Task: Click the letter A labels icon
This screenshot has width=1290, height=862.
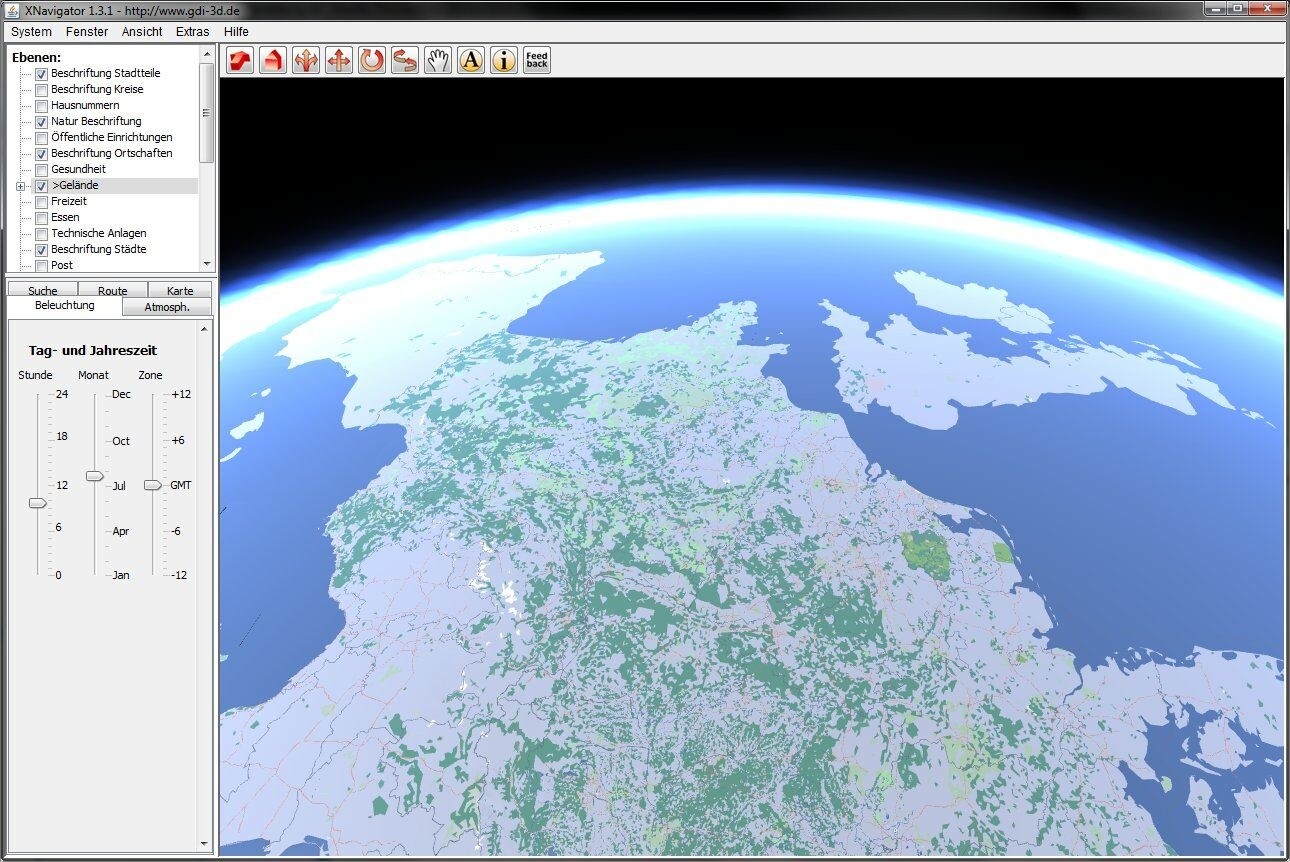Action: click(470, 60)
